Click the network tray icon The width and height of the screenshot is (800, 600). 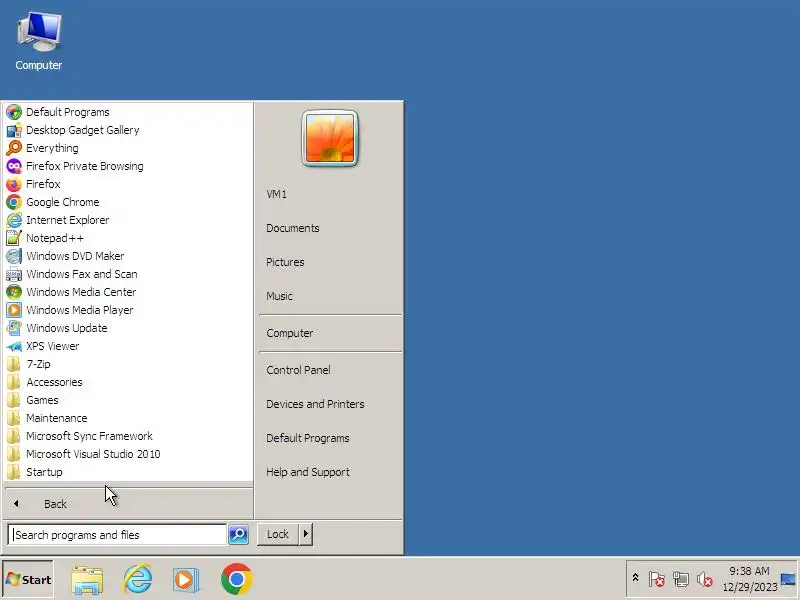(681, 579)
